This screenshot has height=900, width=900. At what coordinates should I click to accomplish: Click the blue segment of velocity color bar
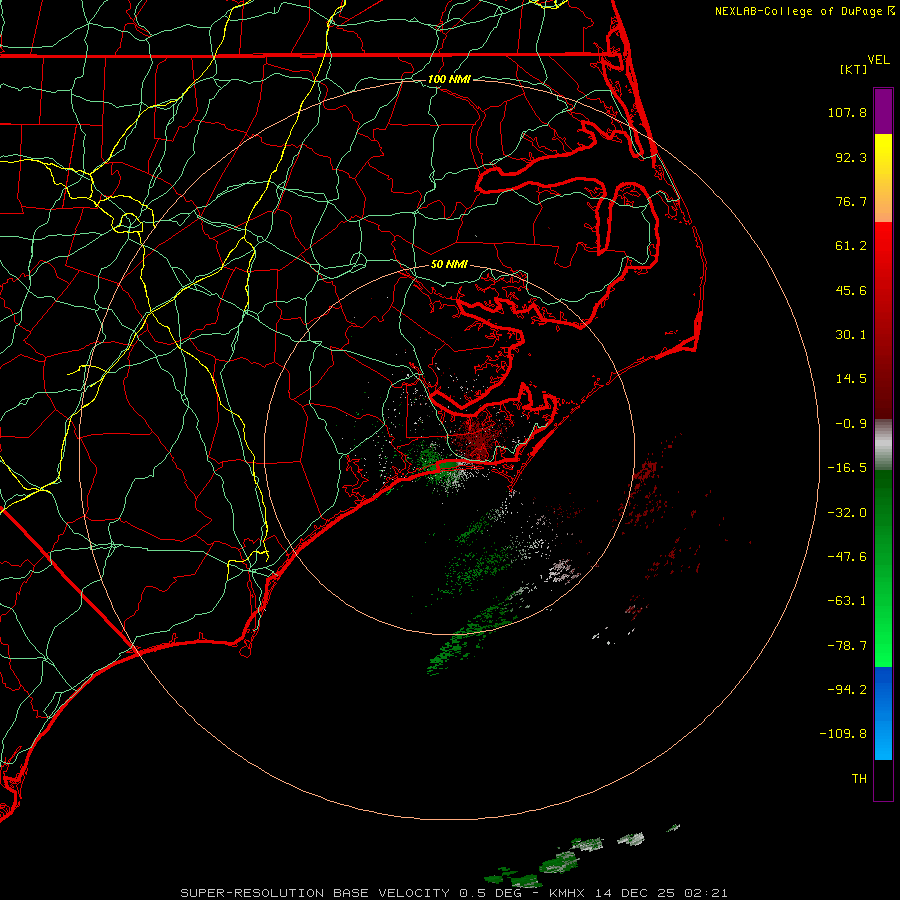(883, 713)
